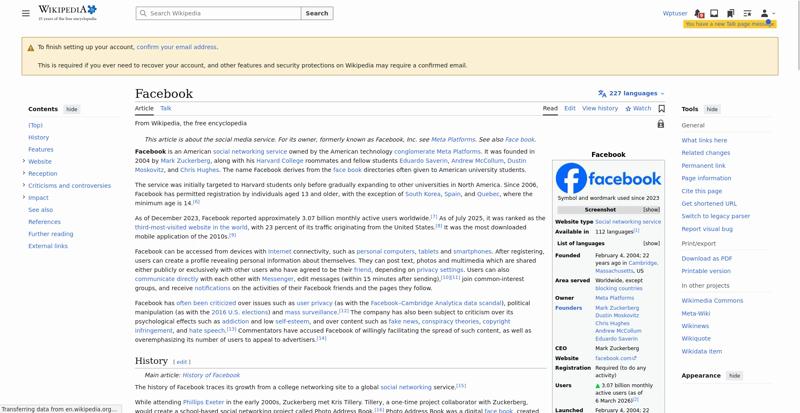This screenshot has width=800, height=413.
Task: Open facebook.com website link in infobox
Action: 615,358
